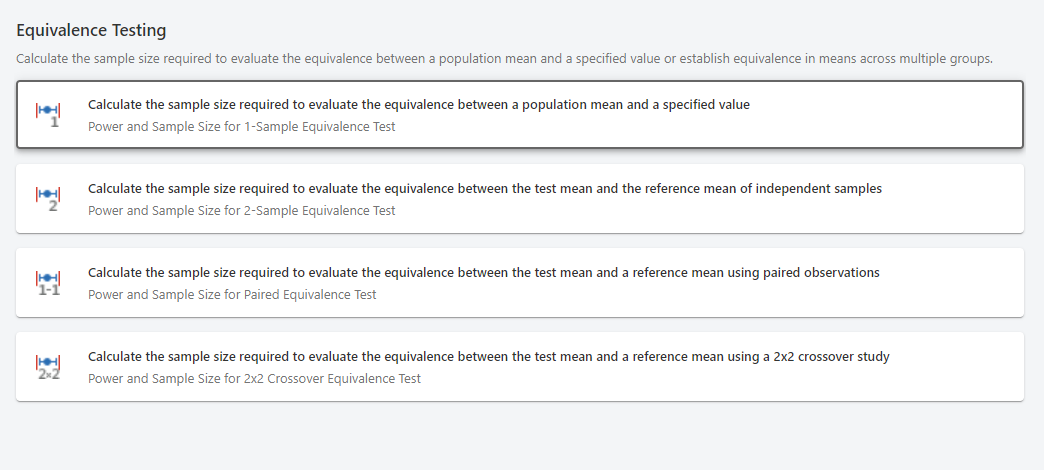The width and height of the screenshot is (1044, 470).
Task: Select 'Power and Sample Size for 2x2 Crossover' subtitle
Action: point(254,379)
